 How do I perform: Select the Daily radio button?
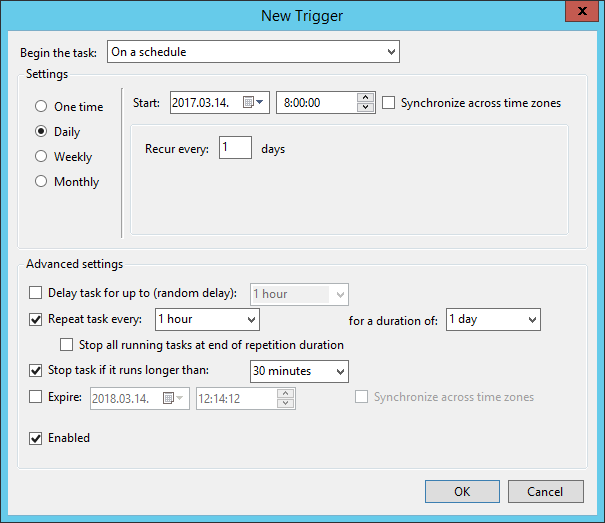pos(41,132)
